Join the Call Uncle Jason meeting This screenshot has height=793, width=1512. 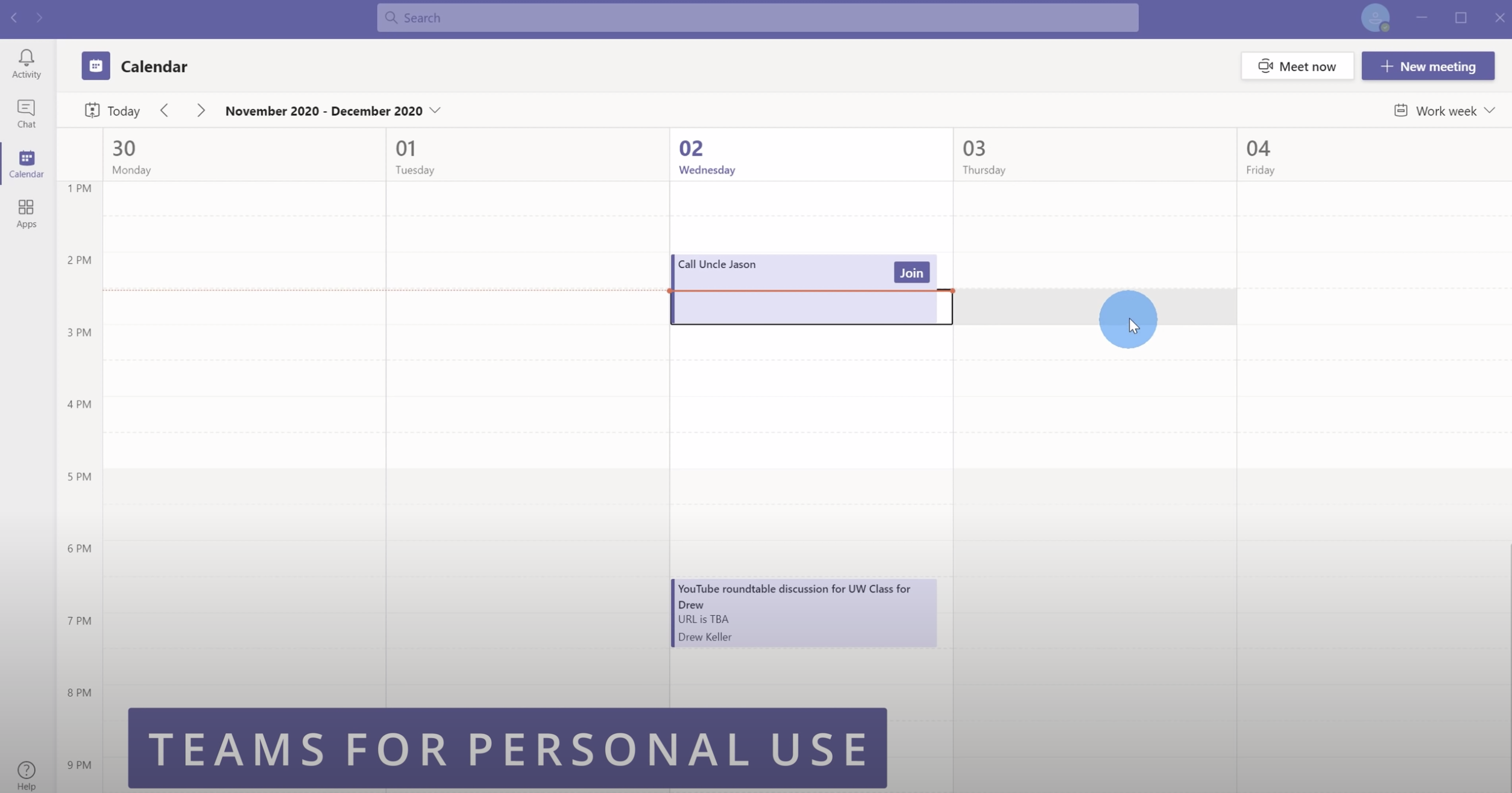pyautogui.click(x=910, y=272)
